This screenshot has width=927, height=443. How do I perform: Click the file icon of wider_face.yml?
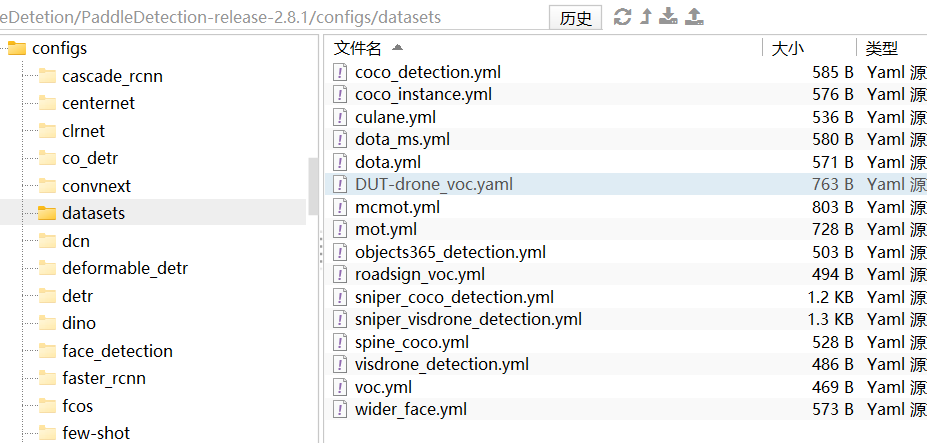pyautogui.click(x=340, y=409)
